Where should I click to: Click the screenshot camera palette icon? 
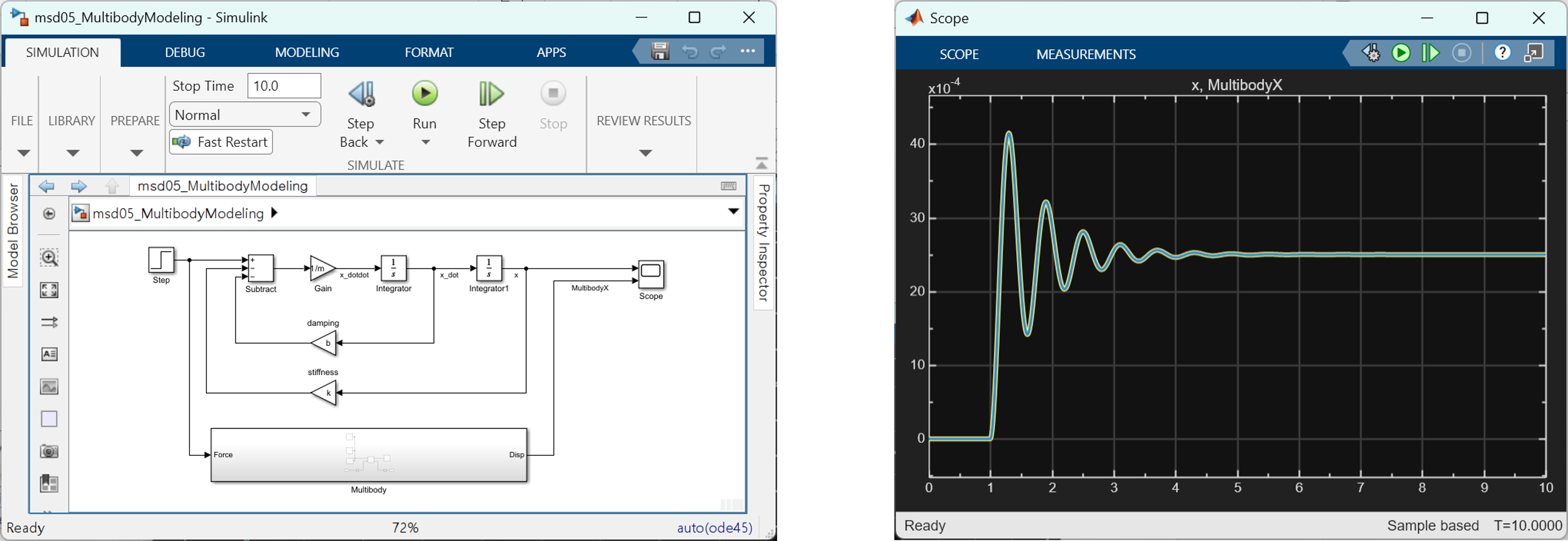[x=49, y=451]
